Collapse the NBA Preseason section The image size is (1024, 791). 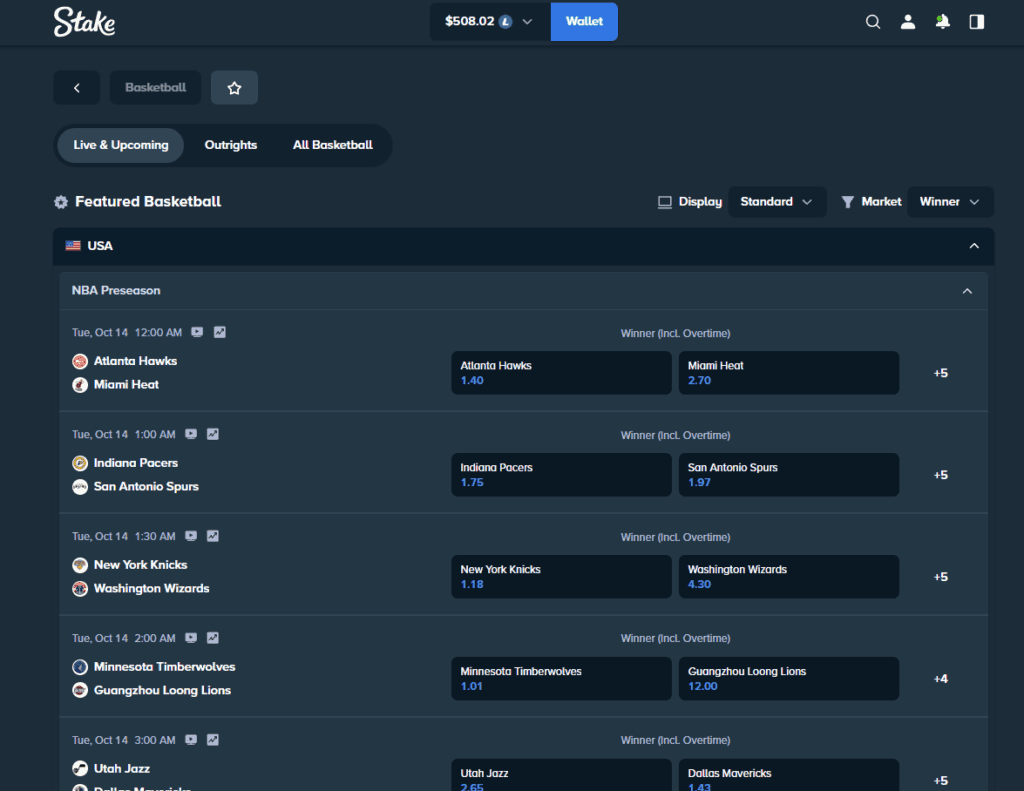click(x=967, y=290)
